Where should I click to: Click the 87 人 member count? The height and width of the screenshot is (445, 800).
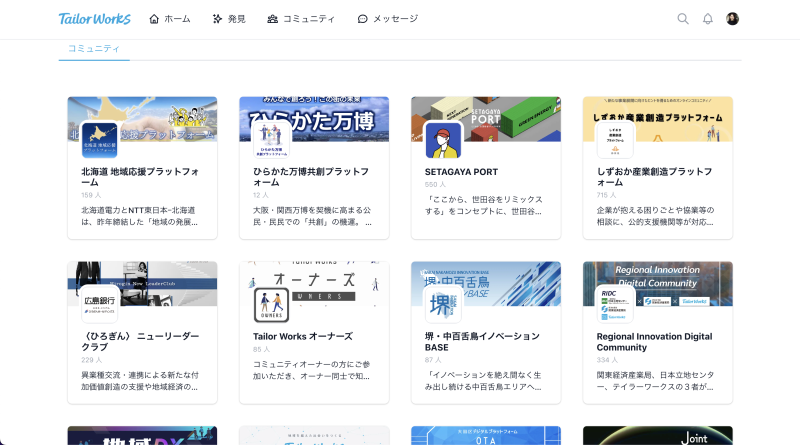tap(434, 360)
